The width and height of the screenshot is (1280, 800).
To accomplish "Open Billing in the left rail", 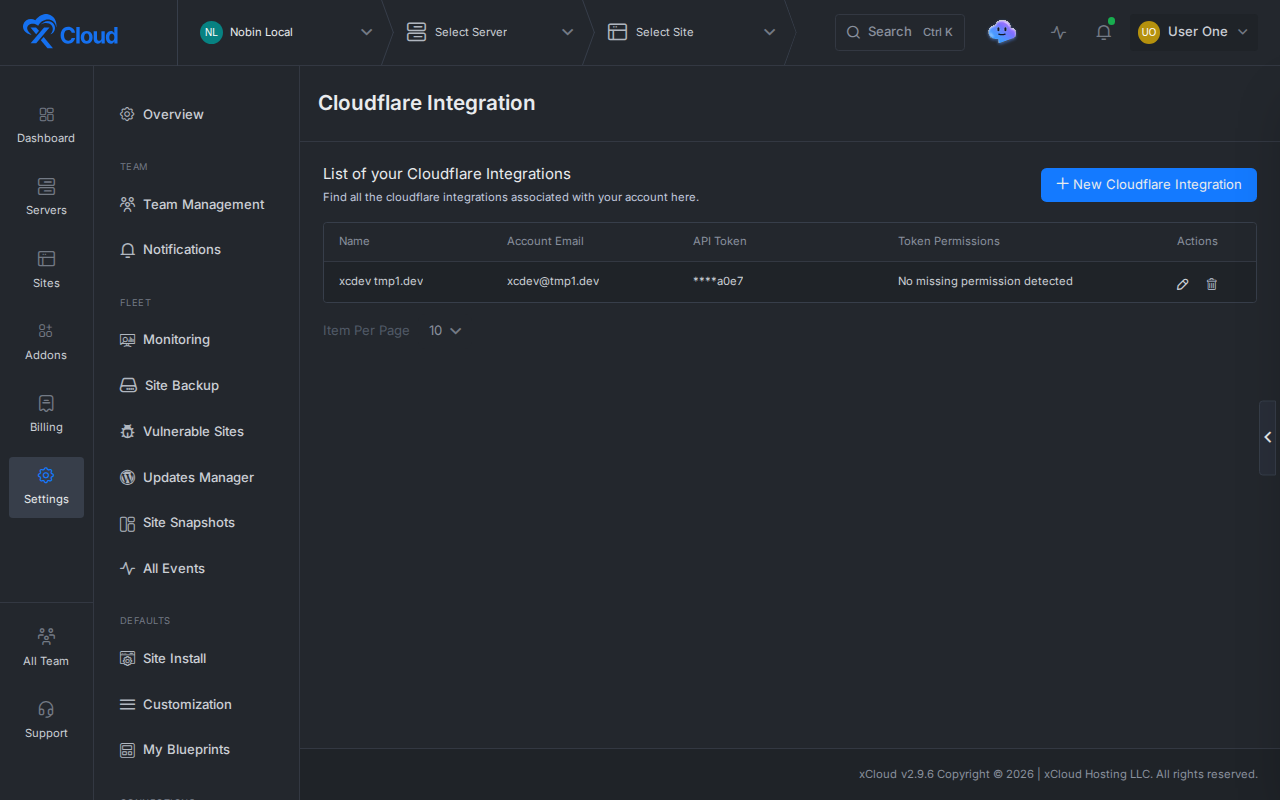I will tap(46, 414).
